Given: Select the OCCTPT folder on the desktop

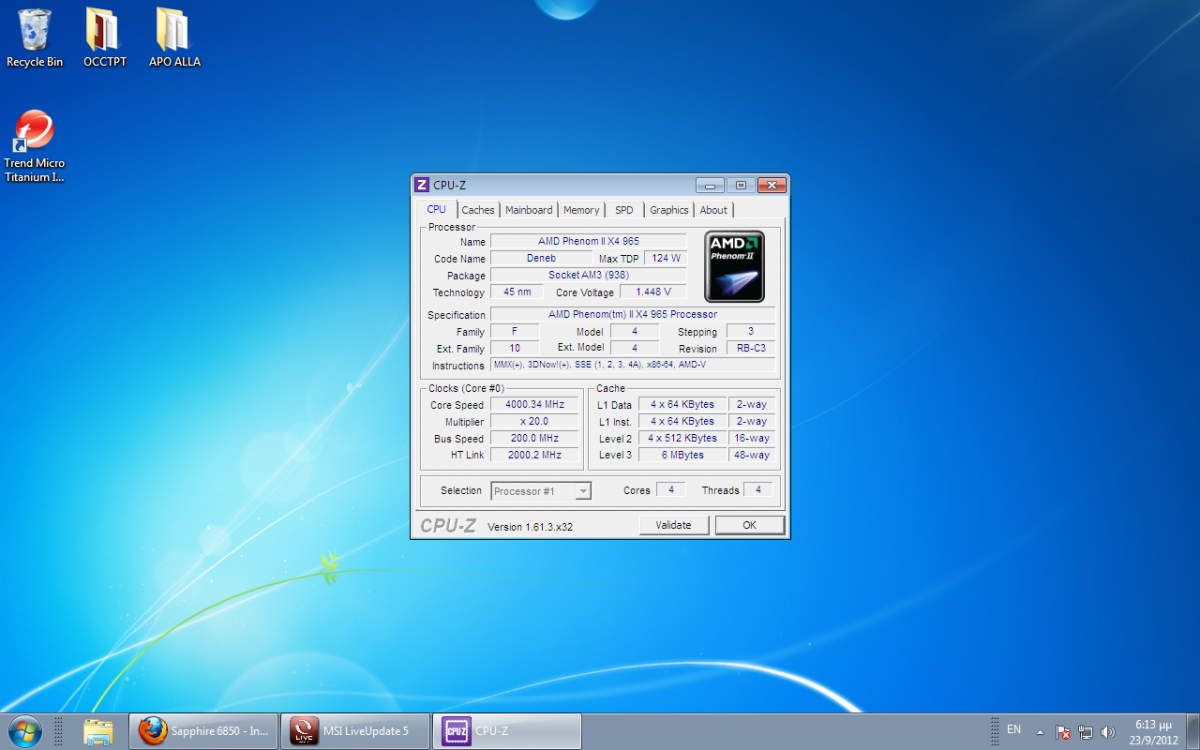Looking at the screenshot, I should [104, 39].
